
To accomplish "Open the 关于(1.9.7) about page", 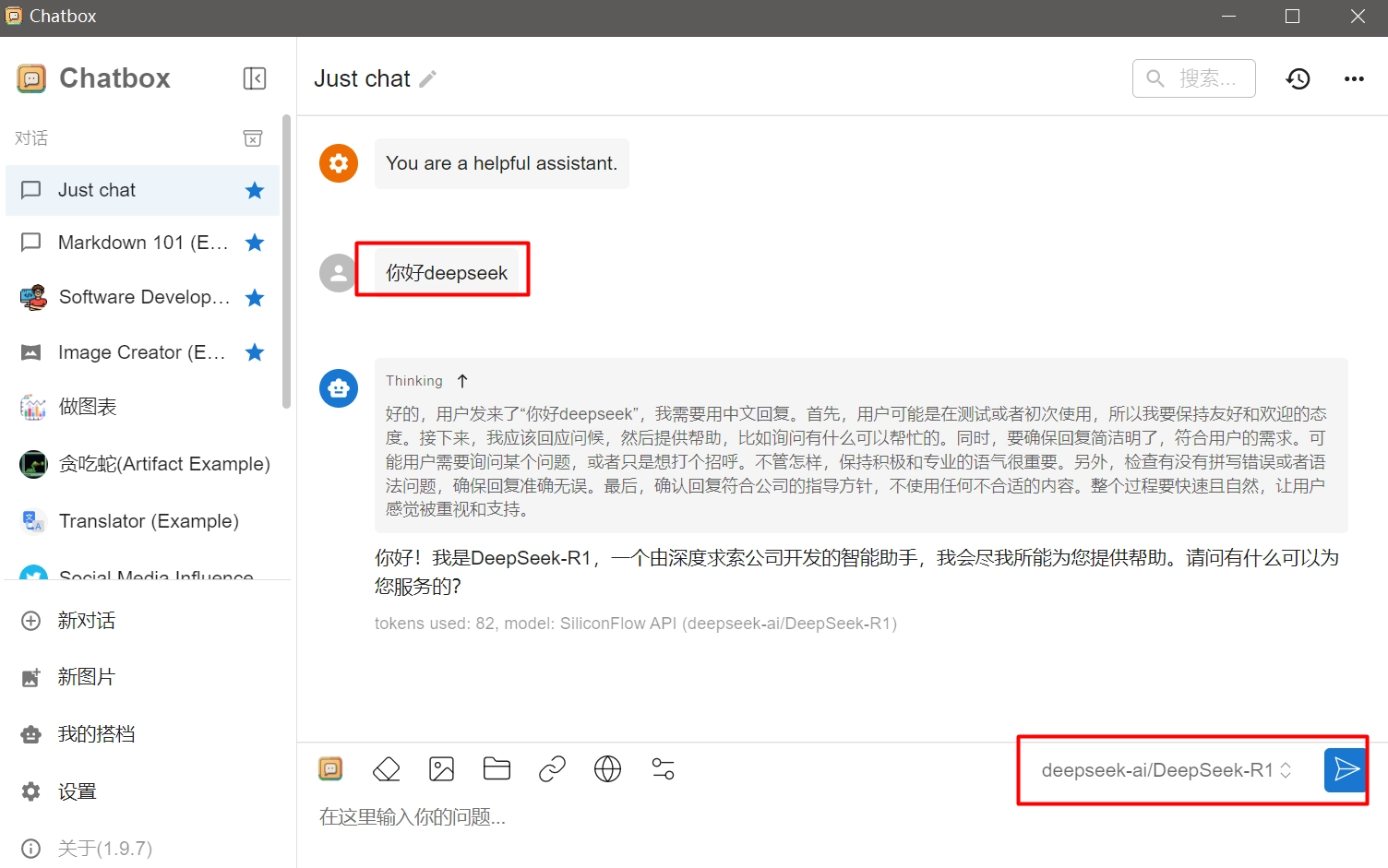I will pos(148,848).
